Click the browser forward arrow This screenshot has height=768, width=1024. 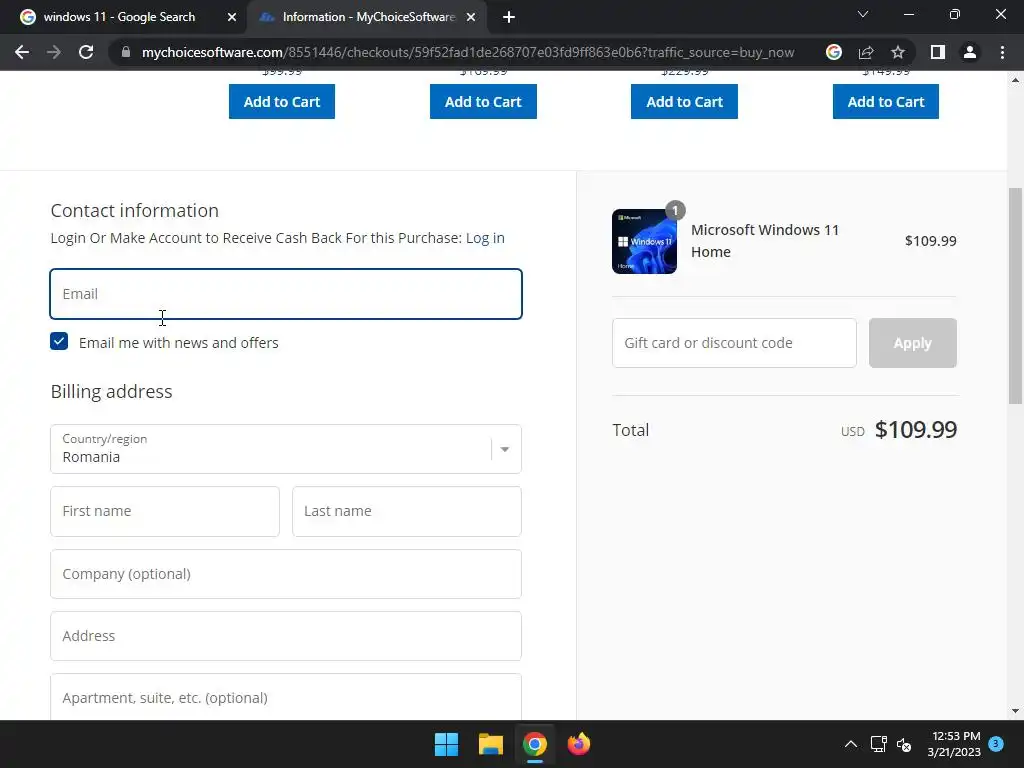click(x=54, y=52)
